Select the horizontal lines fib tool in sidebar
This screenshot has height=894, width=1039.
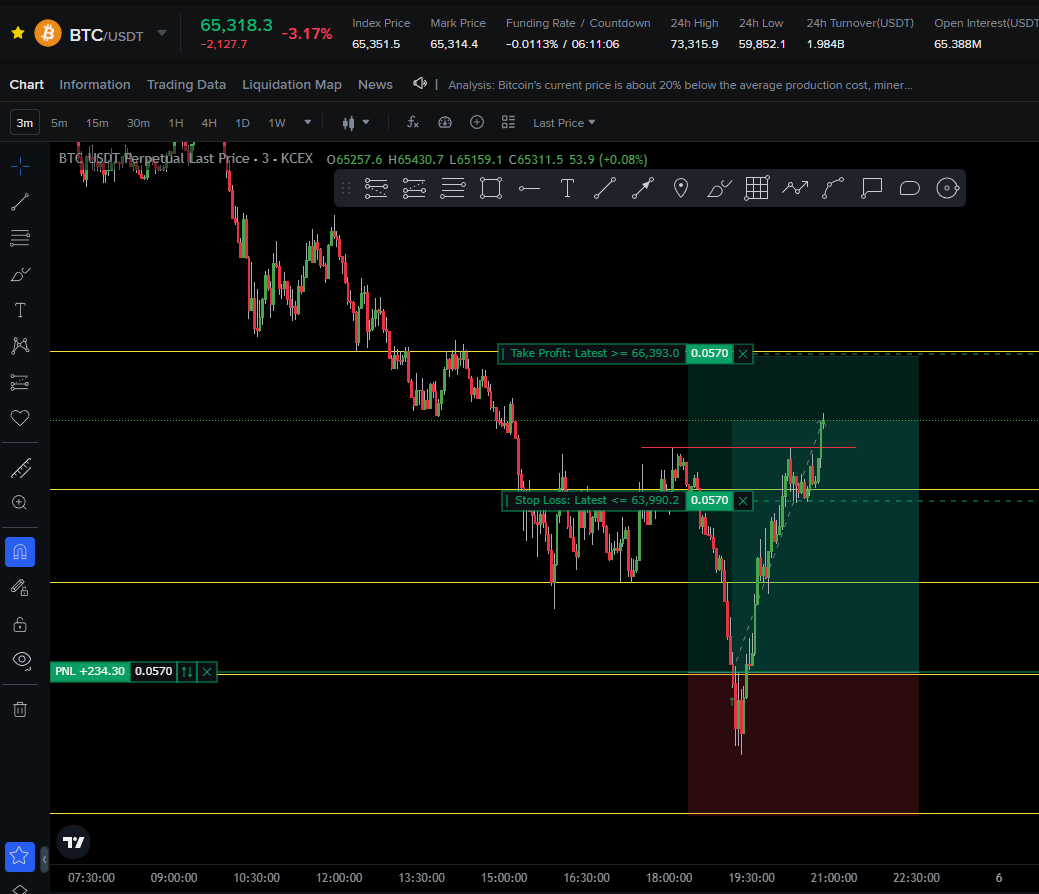[x=20, y=238]
